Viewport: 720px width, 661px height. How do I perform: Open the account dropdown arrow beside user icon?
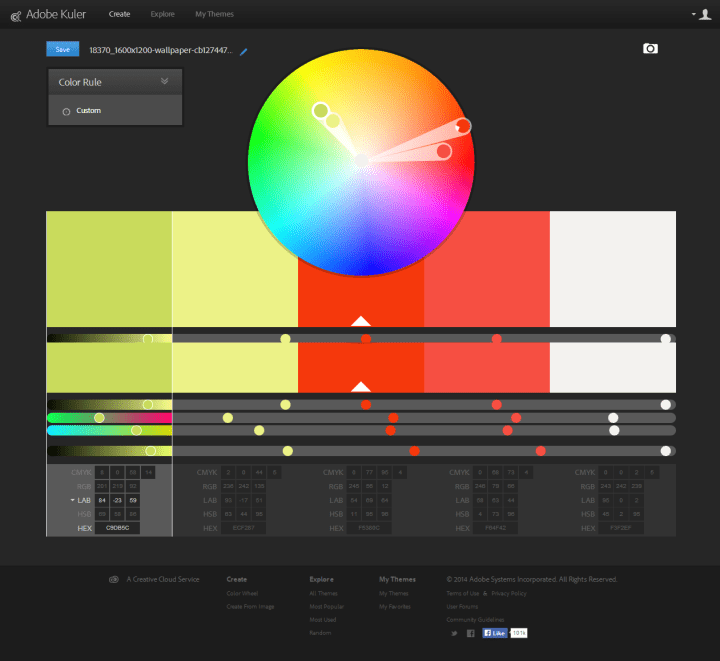tap(693, 14)
